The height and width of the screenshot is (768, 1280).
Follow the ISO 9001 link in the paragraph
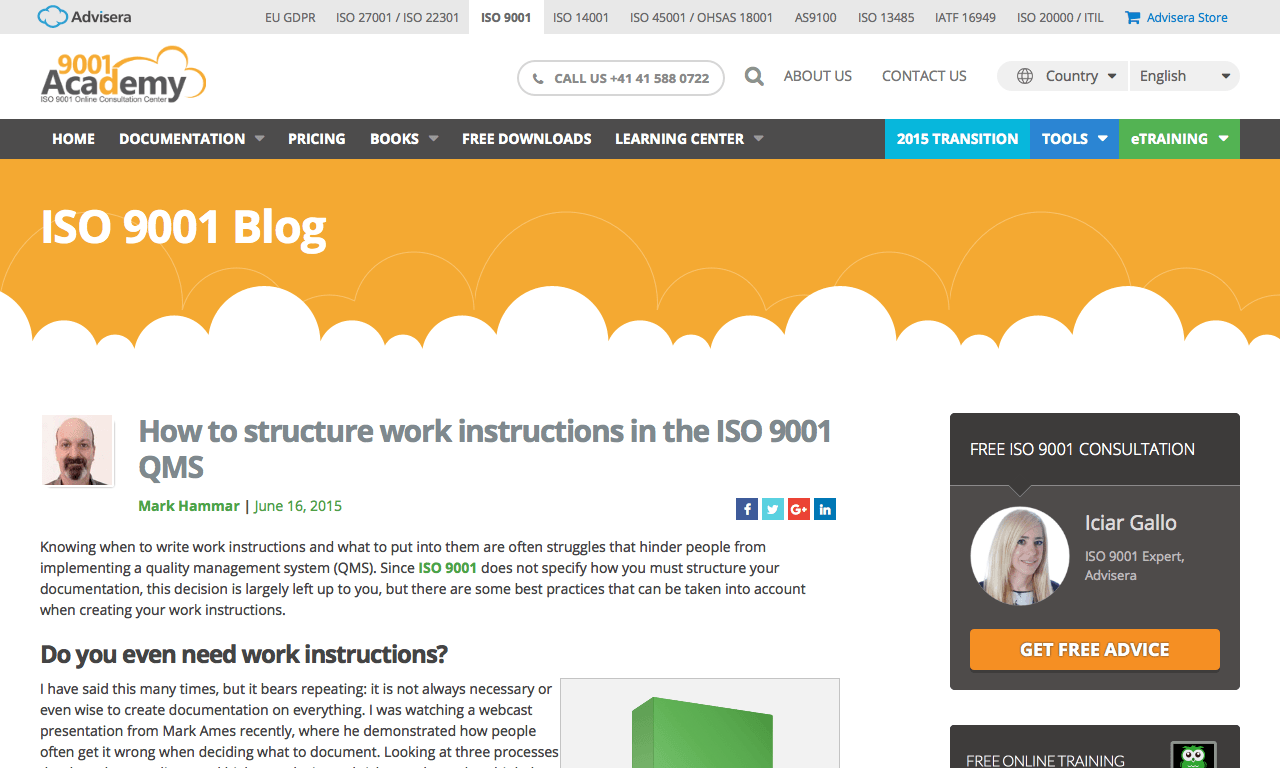click(x=447, y=568)
